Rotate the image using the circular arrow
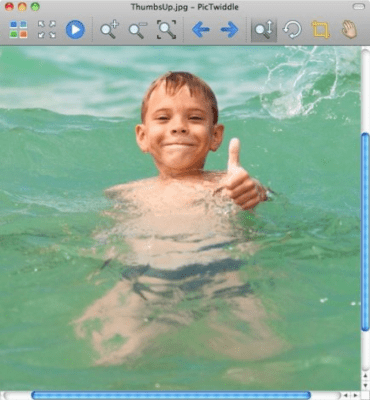The image size is (370, 400). (x=292, y=30)
